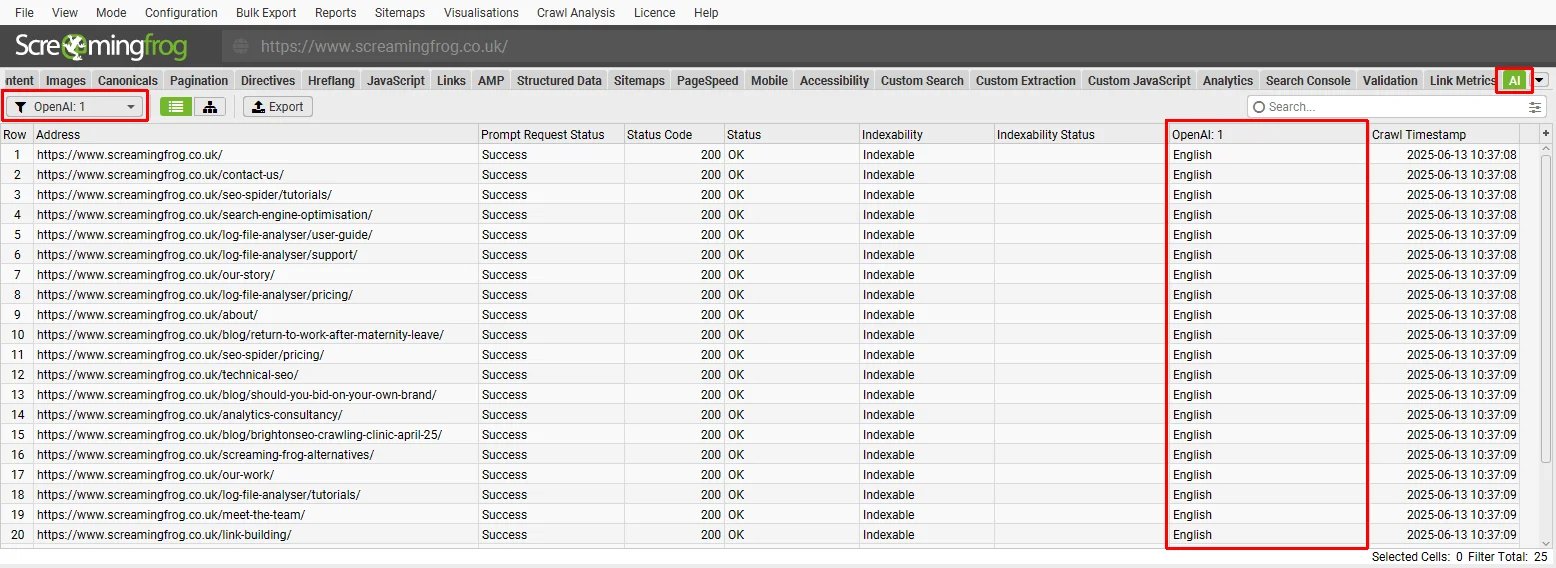Select the our-story URL row
The height and width of the screenshot is (568, 1556).
coord(760,275)
